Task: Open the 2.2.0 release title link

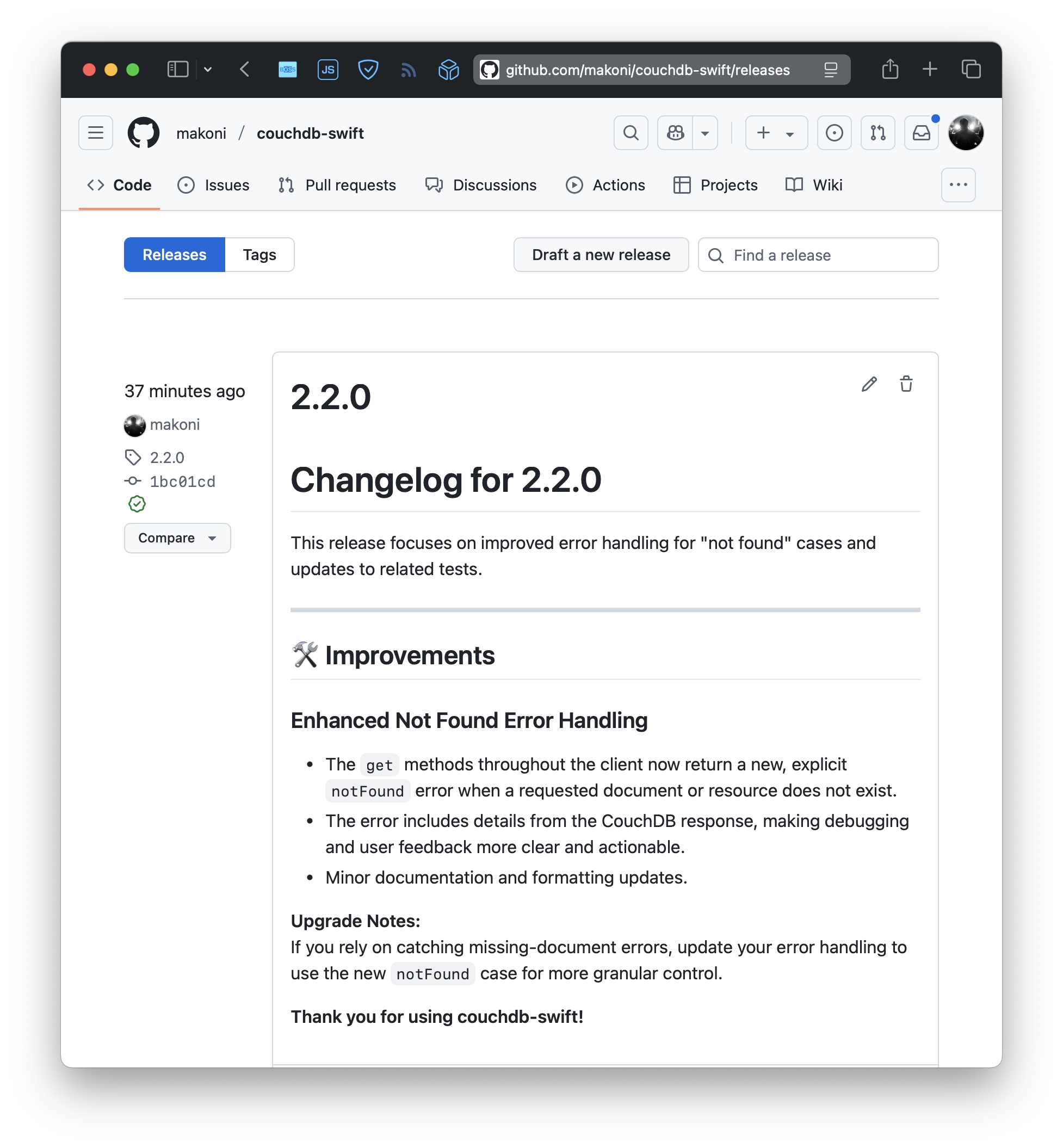Action: click(331, 397)
